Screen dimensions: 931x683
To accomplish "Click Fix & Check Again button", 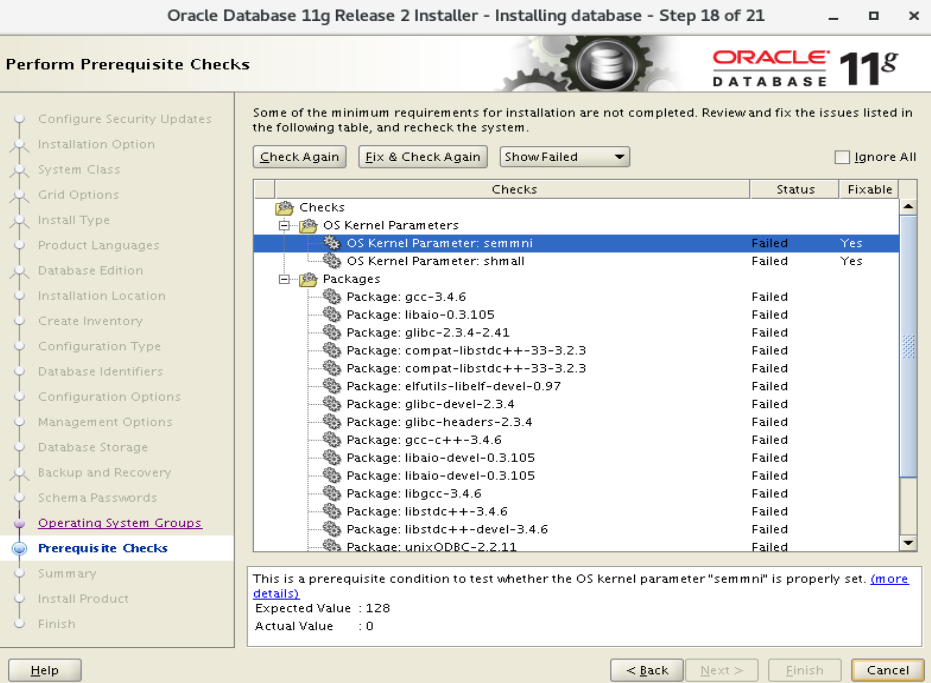I will 423,157.
